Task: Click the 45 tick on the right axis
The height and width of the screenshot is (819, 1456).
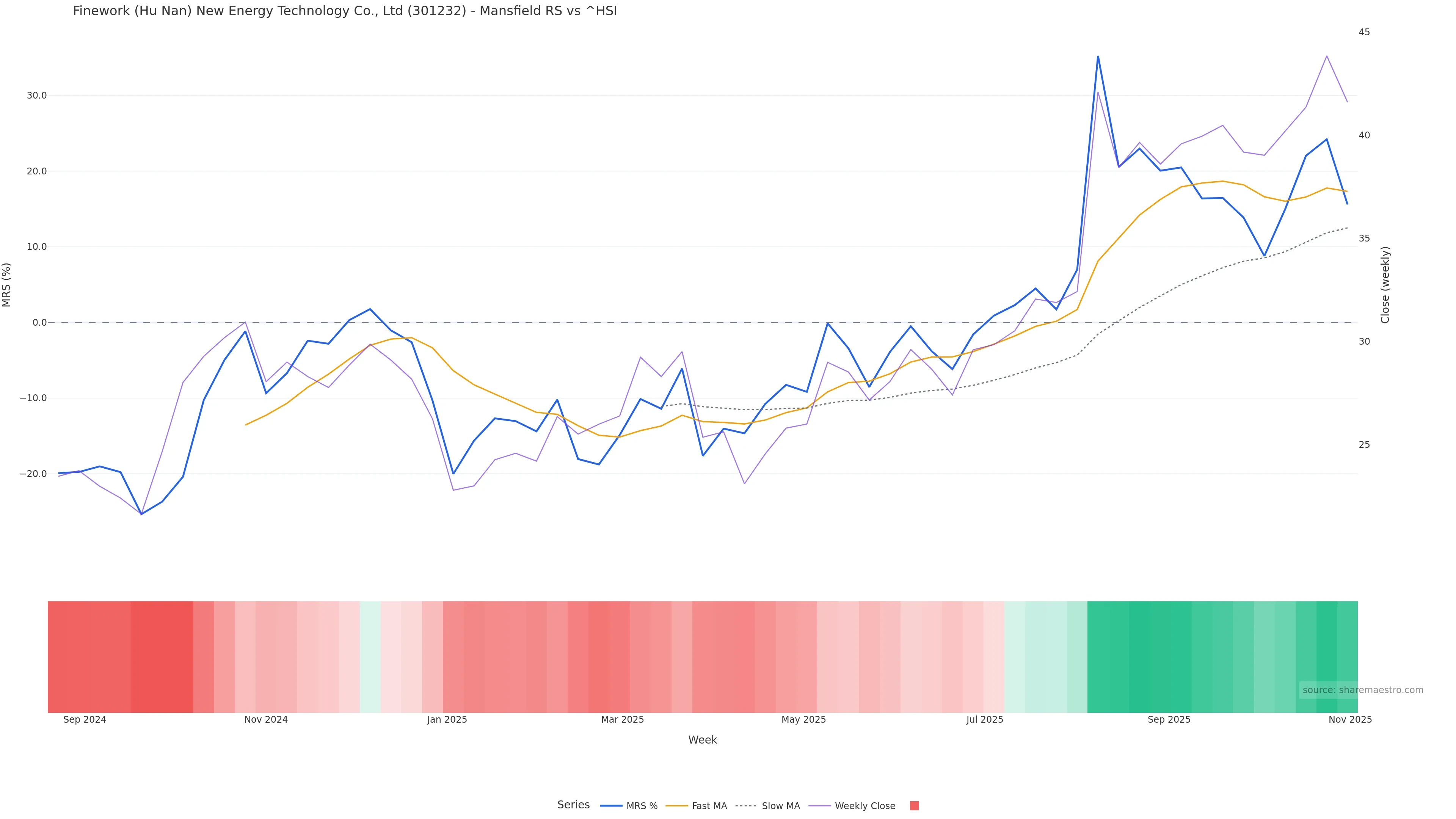Action: (x=1365, y=32)
